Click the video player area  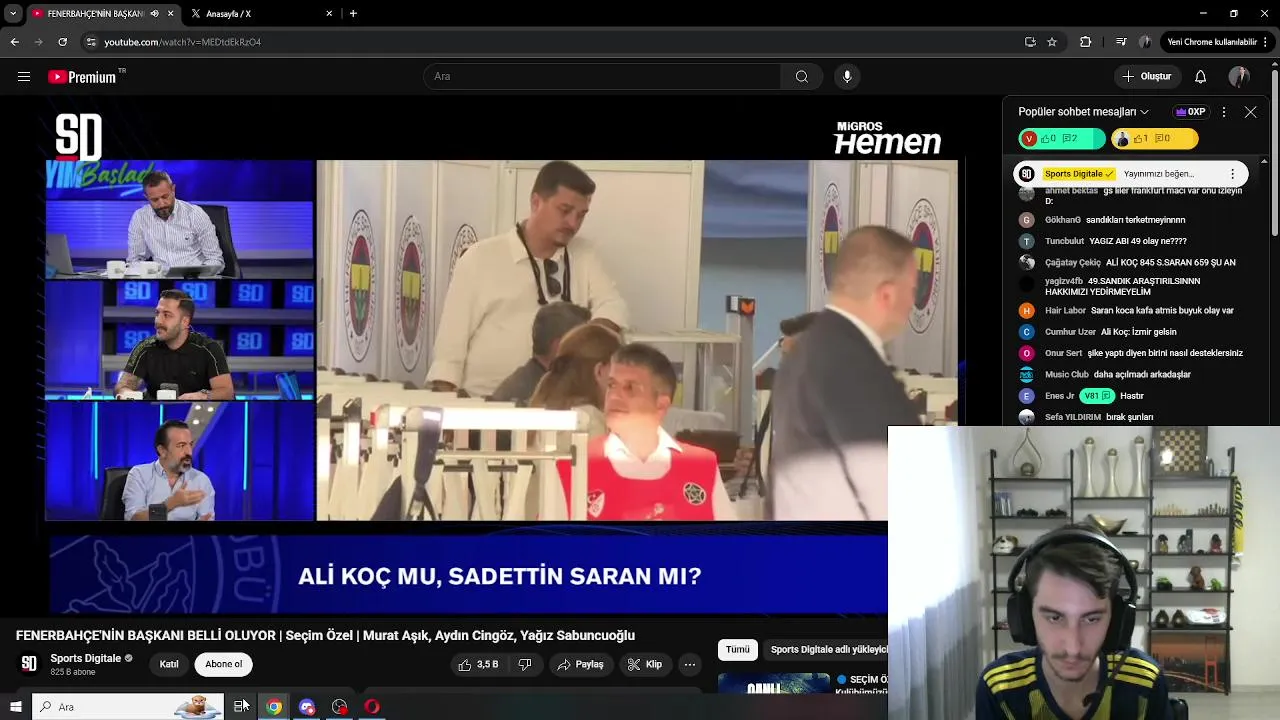point(500,358)
